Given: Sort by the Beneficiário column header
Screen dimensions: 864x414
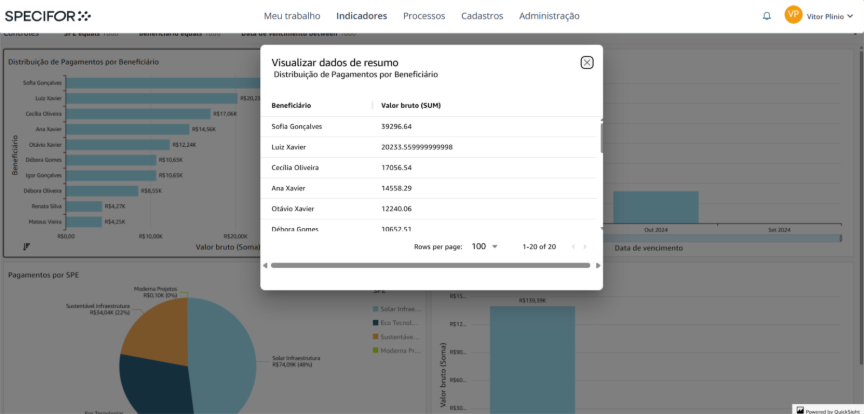Looking at the screenshot, I should coord(291,105).
